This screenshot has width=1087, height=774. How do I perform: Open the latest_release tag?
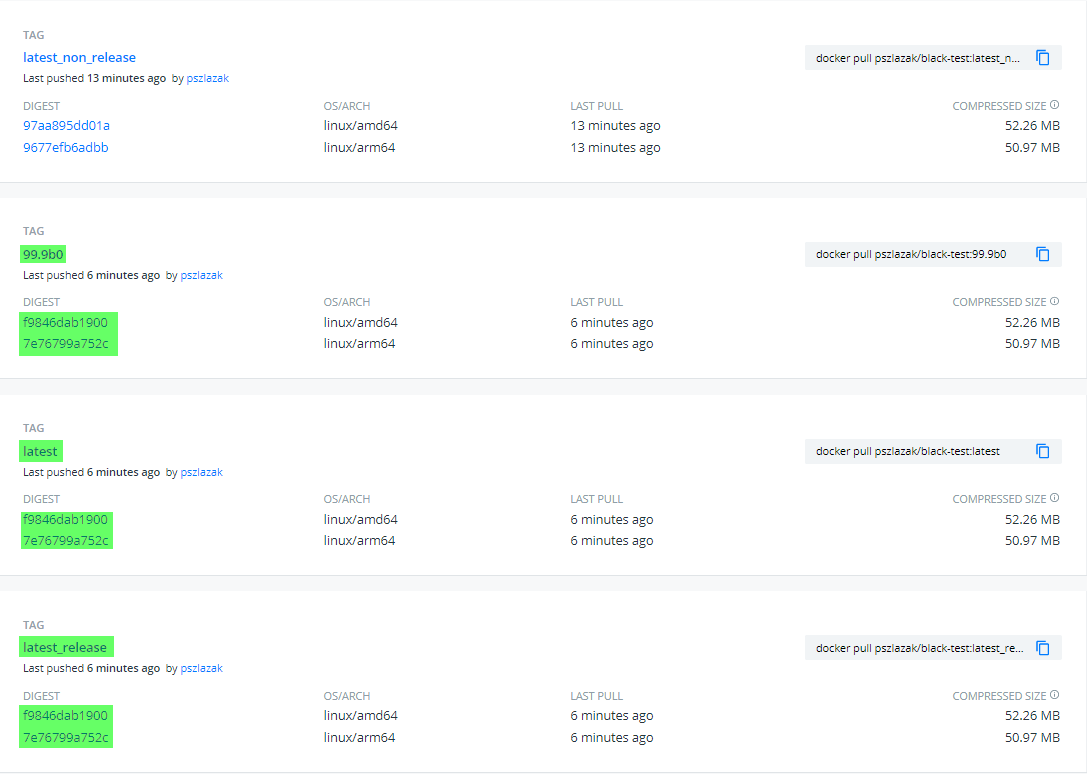coord(65,647)
